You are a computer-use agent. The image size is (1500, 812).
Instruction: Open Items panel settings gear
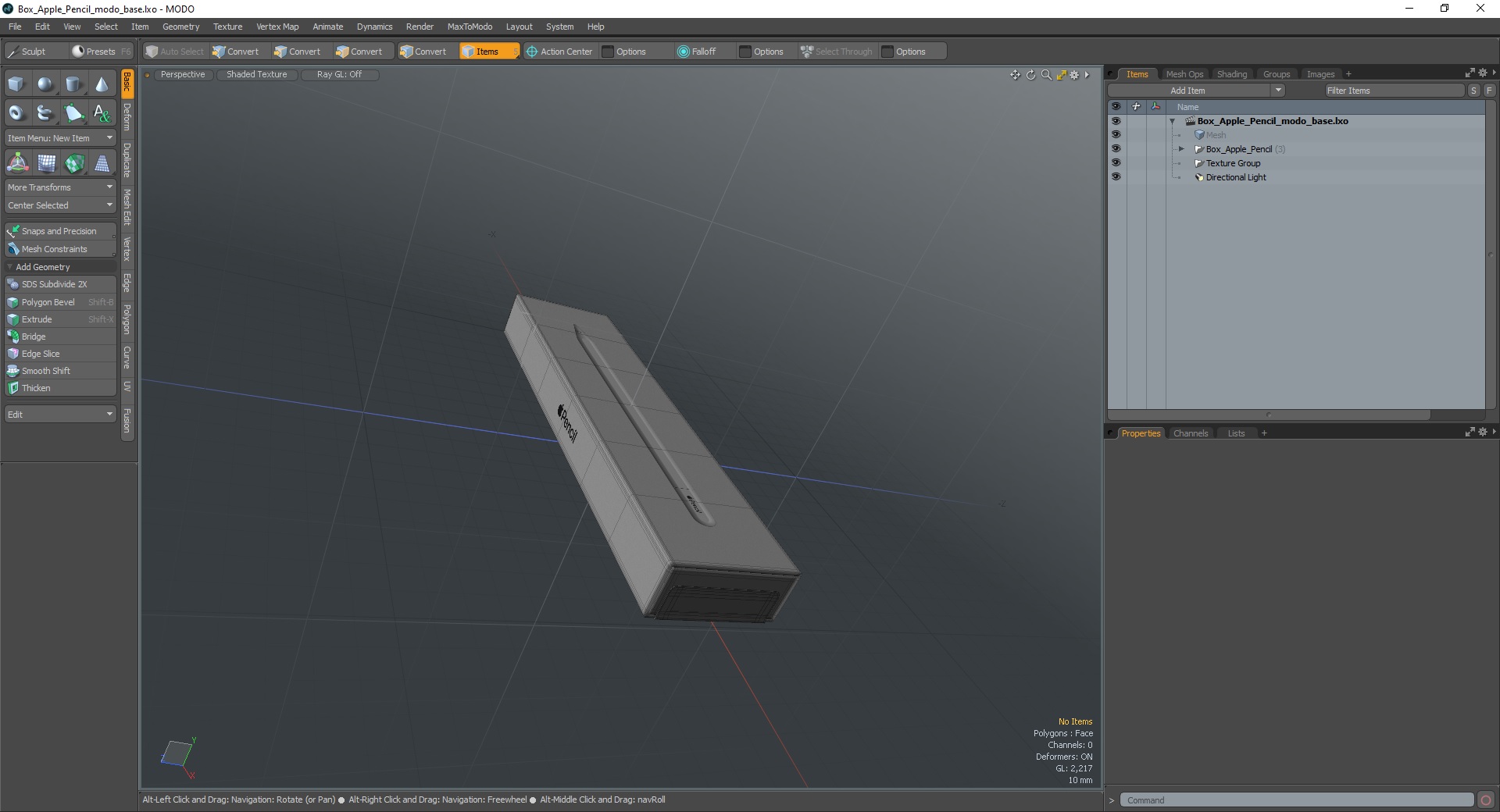(1483, 73)
